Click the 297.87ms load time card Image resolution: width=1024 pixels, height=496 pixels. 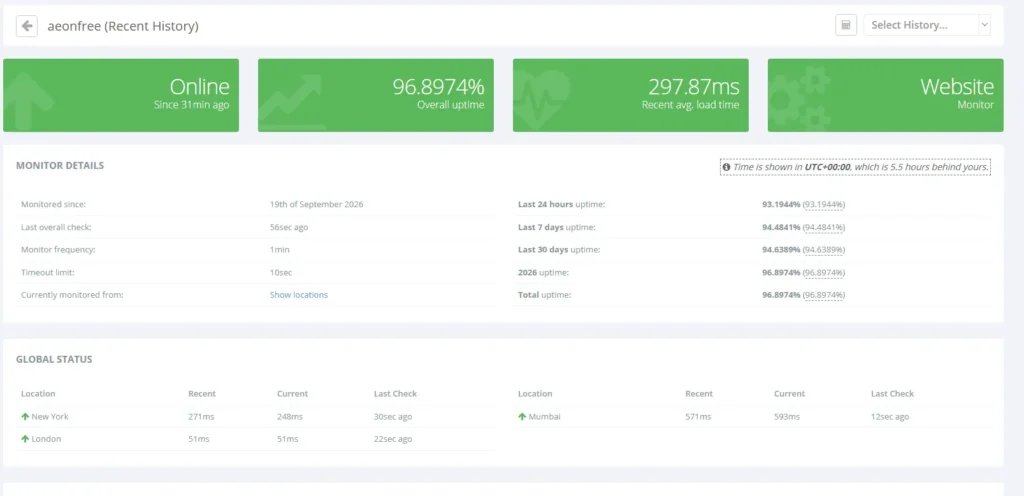point(630,95)
